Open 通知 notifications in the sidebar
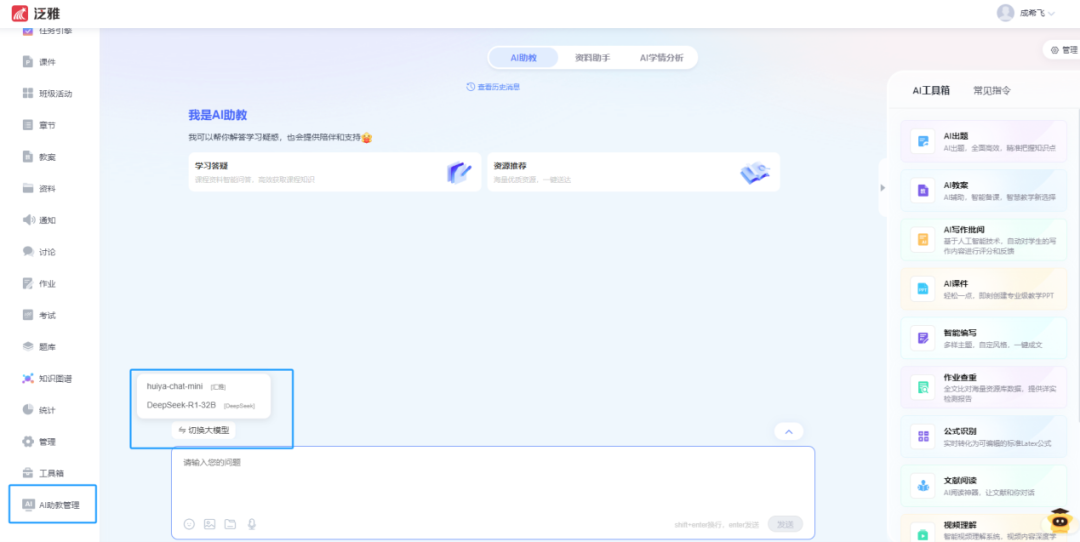This screenshot has height=542, width=1080. (39, 220)
